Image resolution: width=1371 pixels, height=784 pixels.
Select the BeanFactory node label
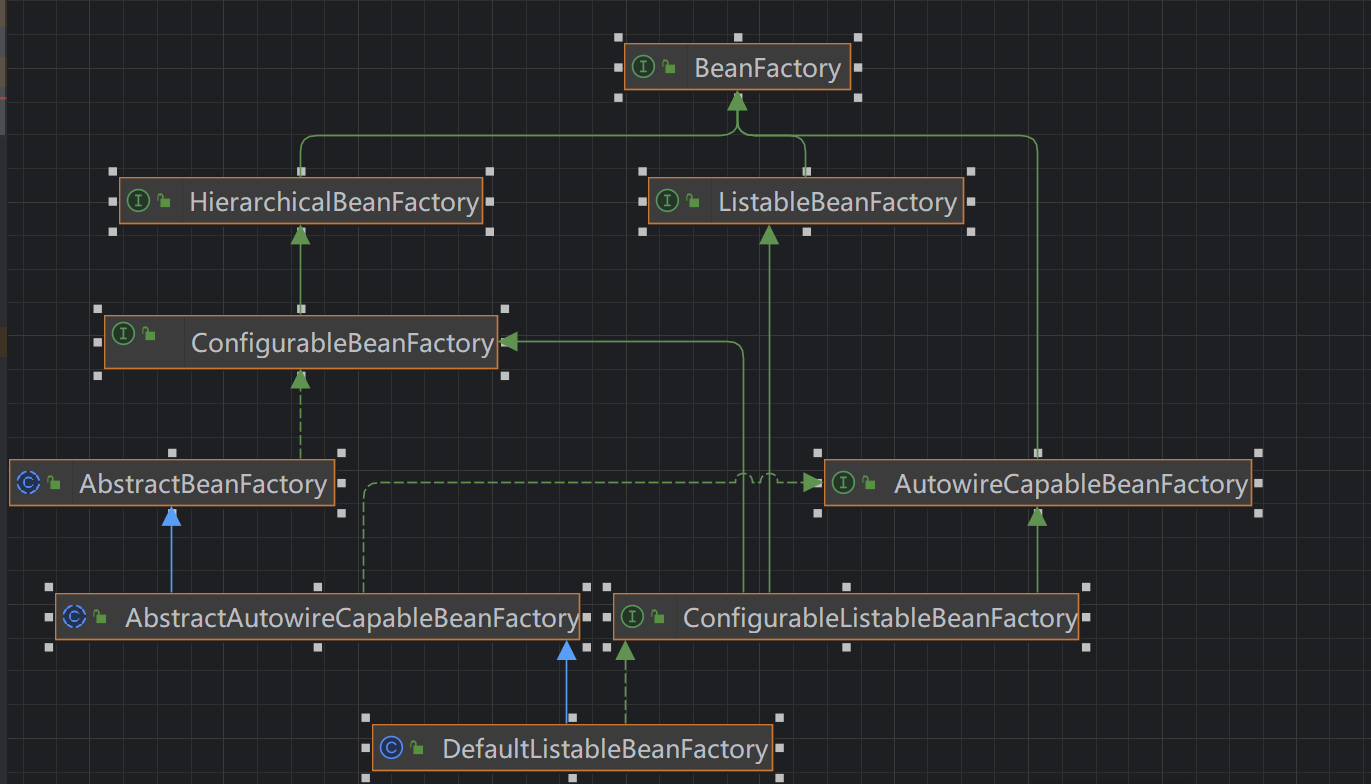(767, 69)
